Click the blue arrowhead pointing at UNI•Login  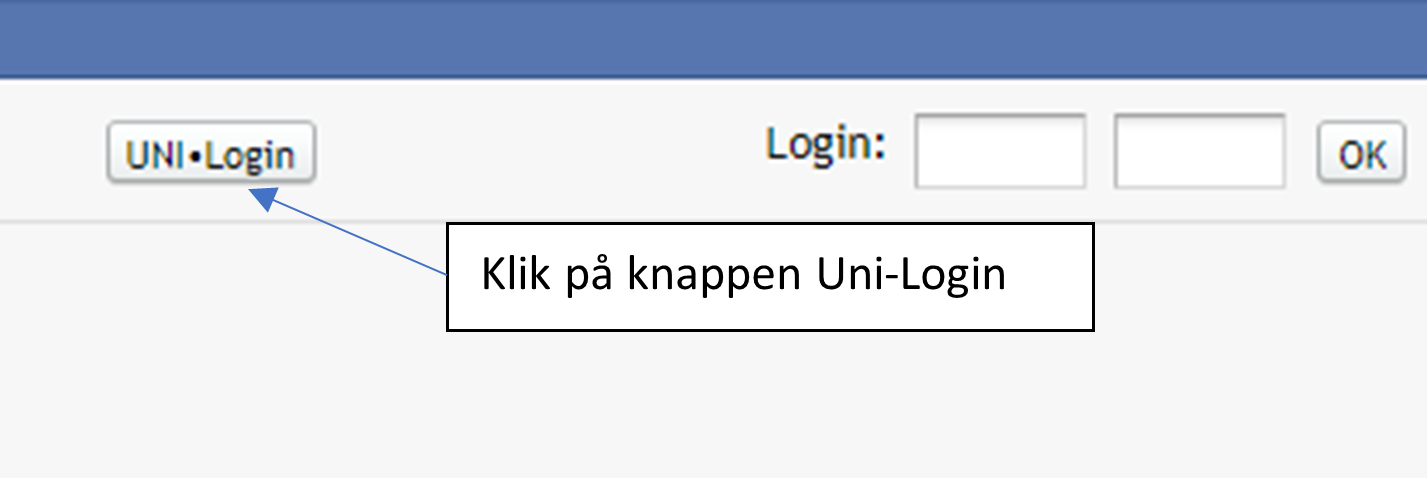coord(263,199)
